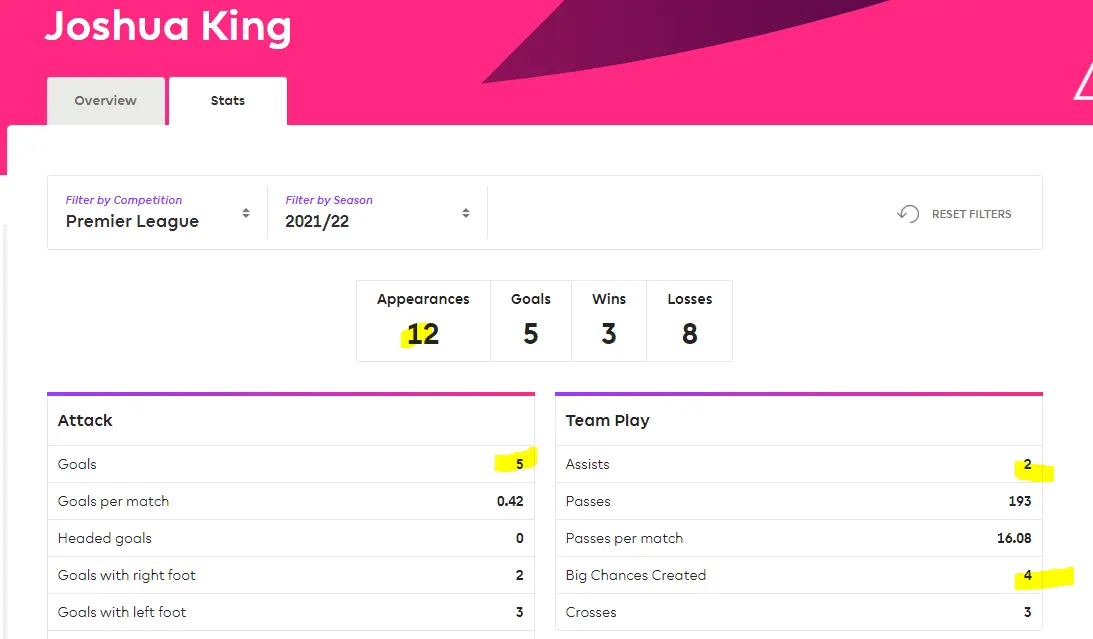Open the Filter by Season dropdown

[377, 213]
